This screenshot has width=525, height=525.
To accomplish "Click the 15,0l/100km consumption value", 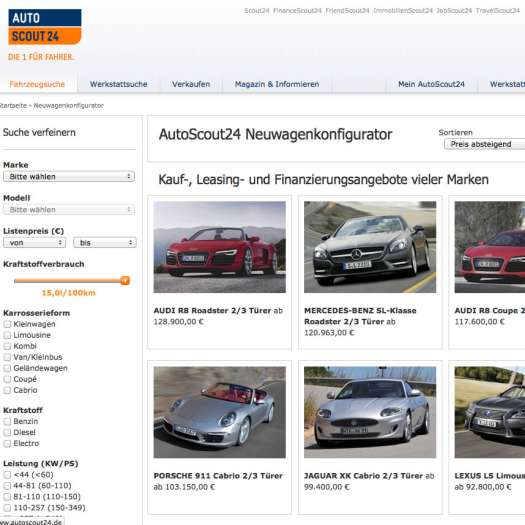I will (69, 293).
